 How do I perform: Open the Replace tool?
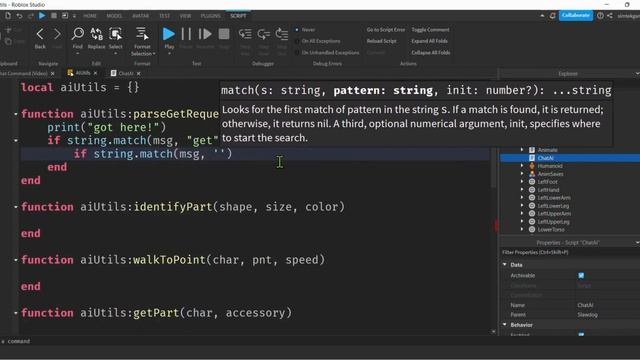click(96, 34)
